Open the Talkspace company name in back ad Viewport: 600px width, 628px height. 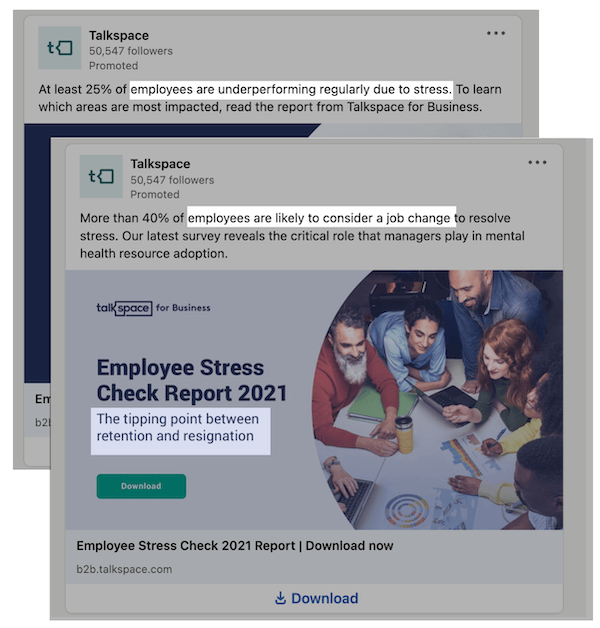click(119, 35)
